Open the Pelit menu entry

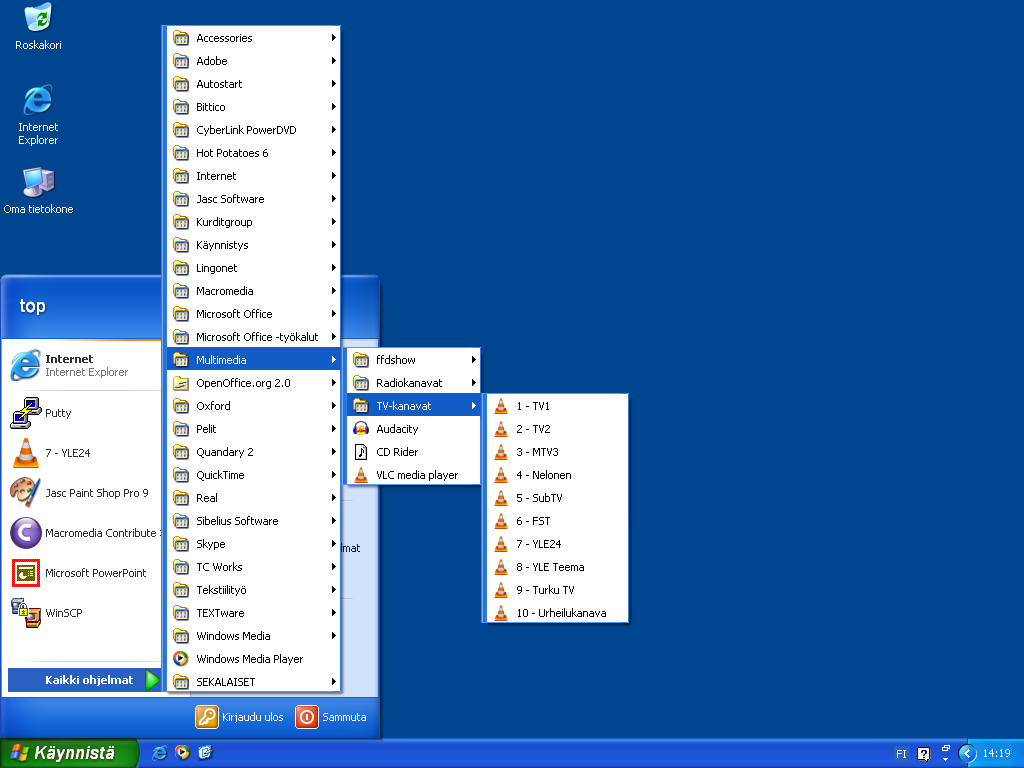pos(253,429)
